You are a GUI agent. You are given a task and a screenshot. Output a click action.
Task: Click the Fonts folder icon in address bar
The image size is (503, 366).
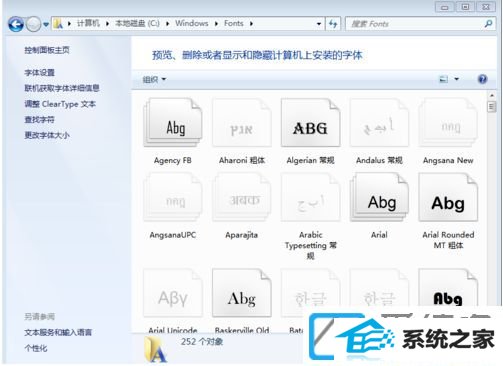coord(58,24)
